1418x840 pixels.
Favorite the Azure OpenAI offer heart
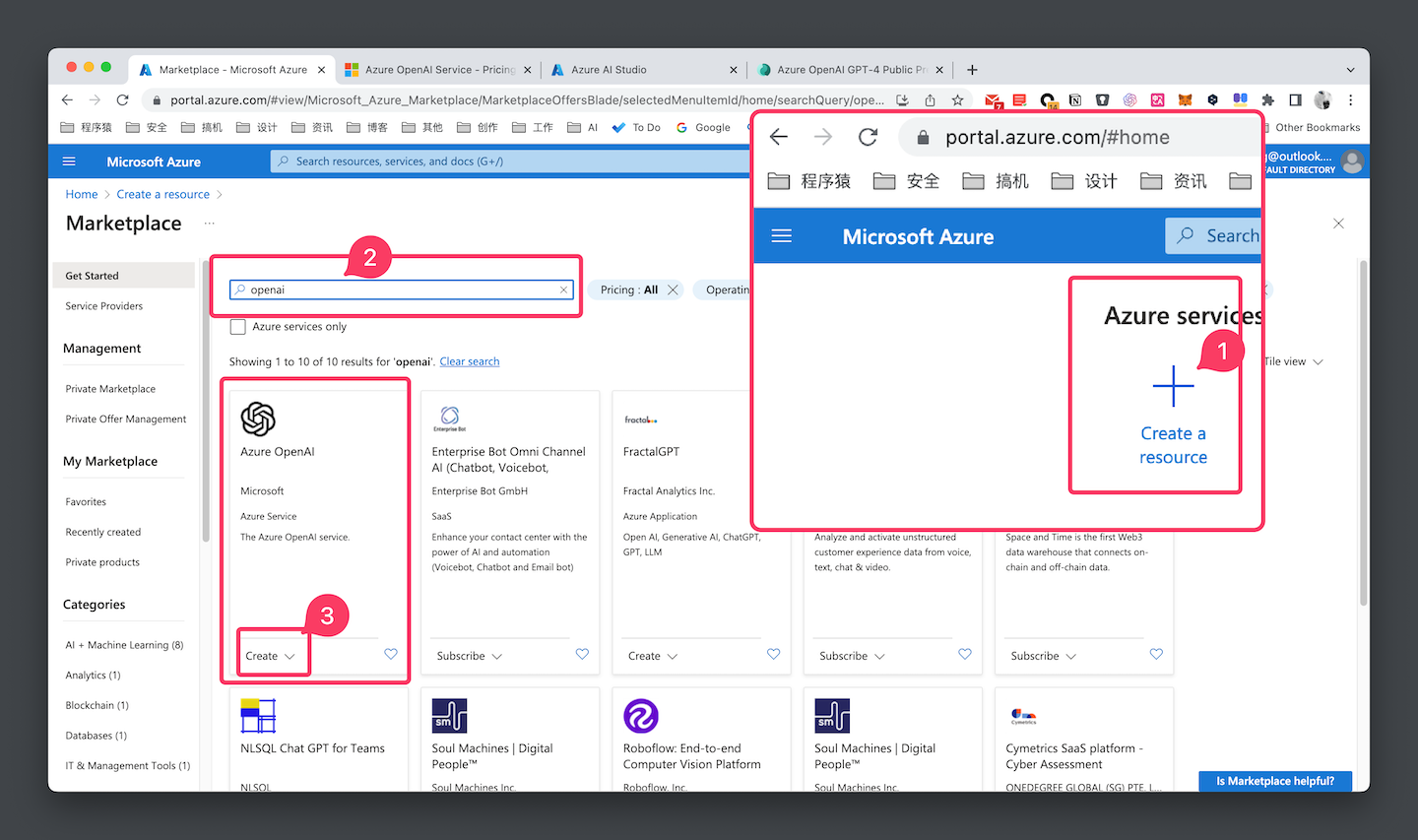(x=391, y=654)
